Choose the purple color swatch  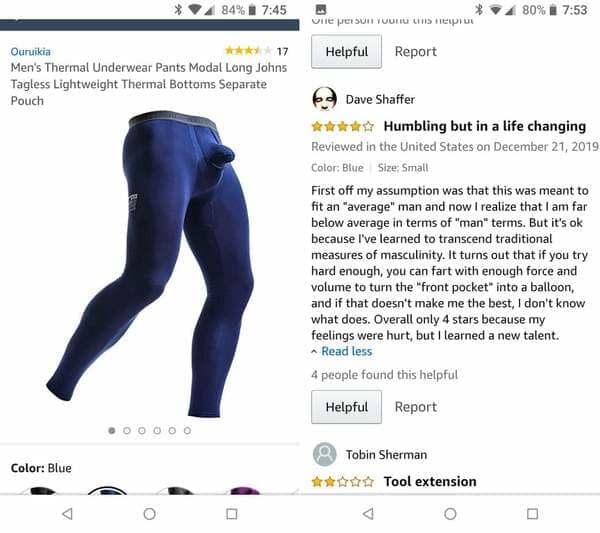243,490
